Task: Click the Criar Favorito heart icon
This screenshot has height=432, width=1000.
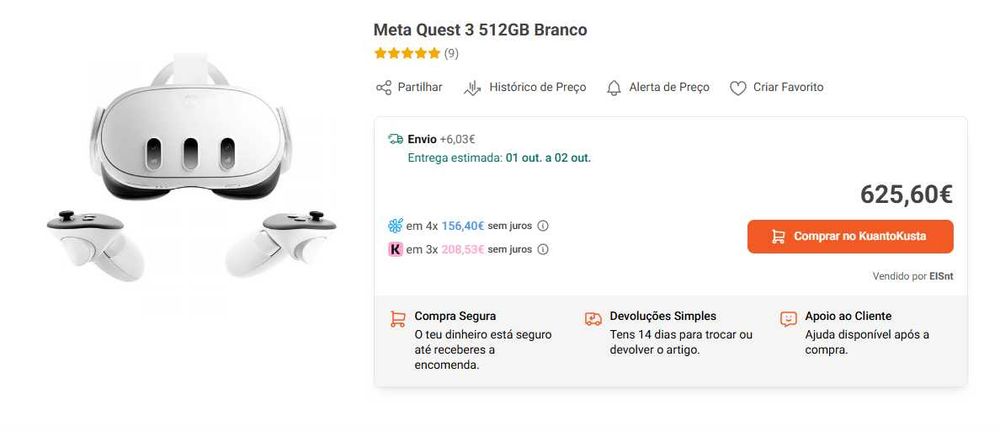Action: (738, 88)
